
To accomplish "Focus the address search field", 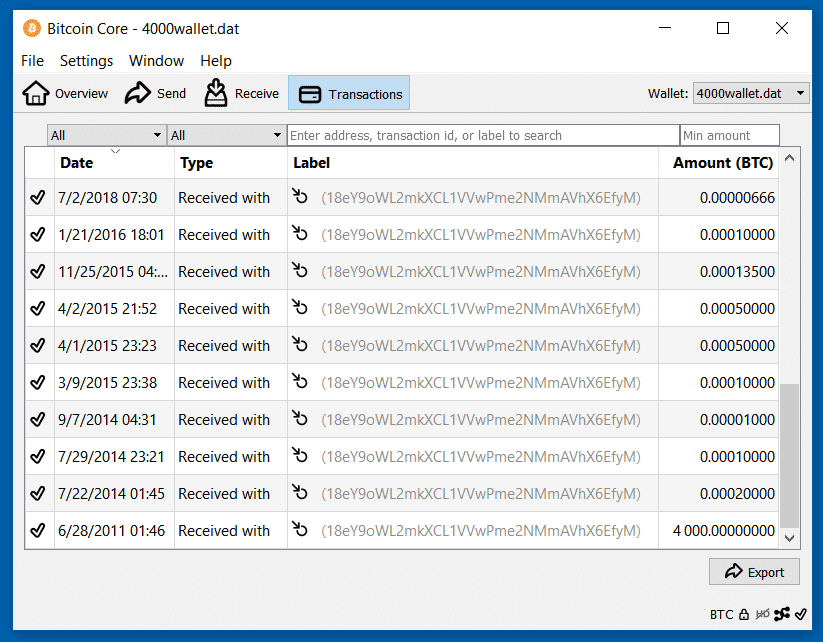I will [483, 135].
